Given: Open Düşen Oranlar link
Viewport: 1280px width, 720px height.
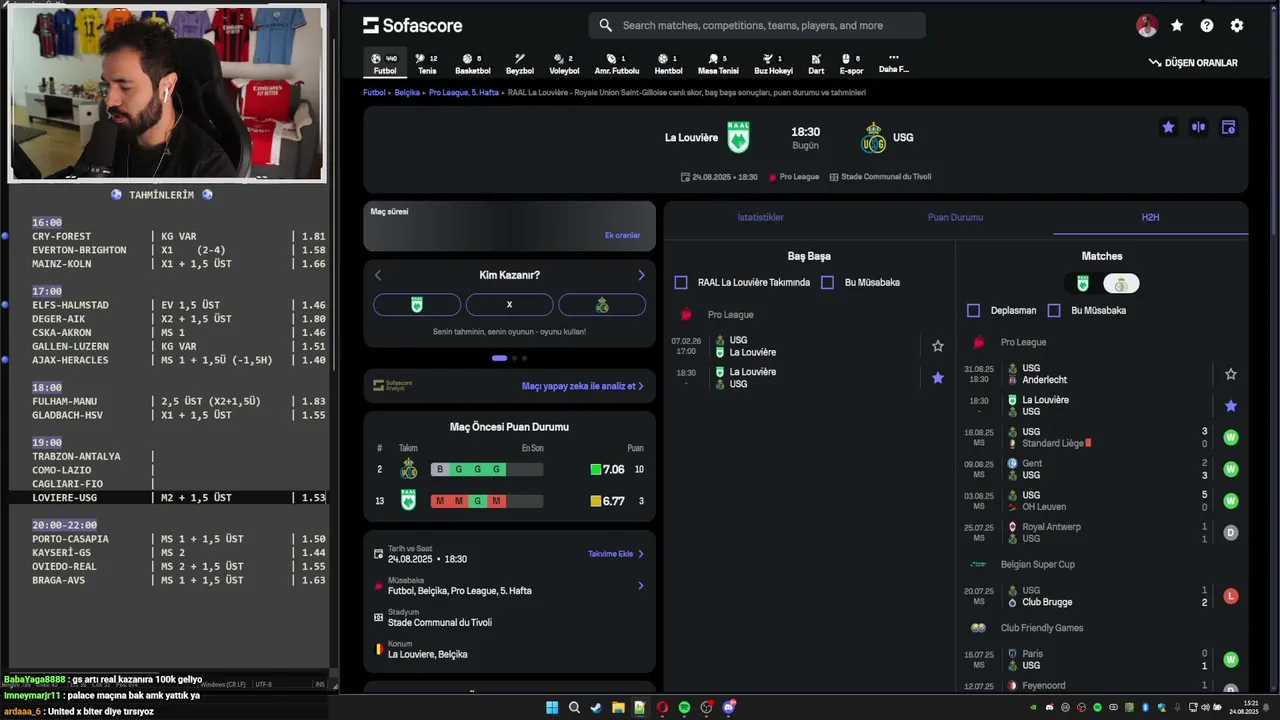Looking at the screenshot, I should [1193, 63].
